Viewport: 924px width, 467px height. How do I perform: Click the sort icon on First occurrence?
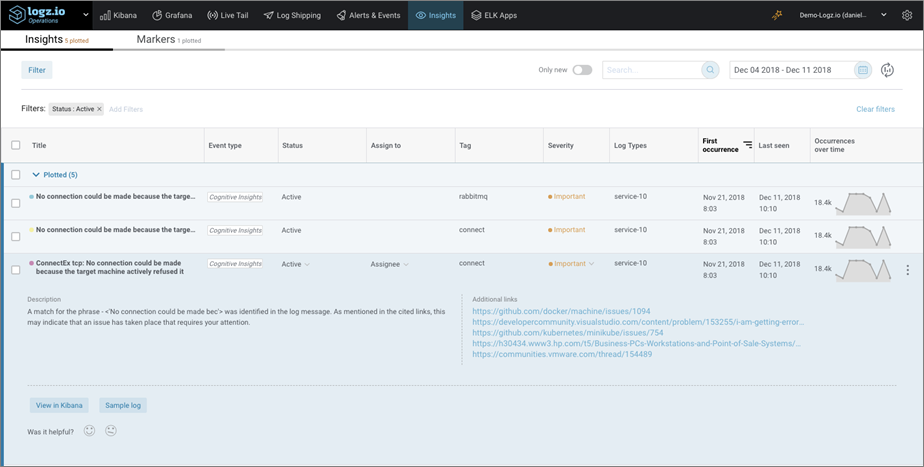coord(747,144)
